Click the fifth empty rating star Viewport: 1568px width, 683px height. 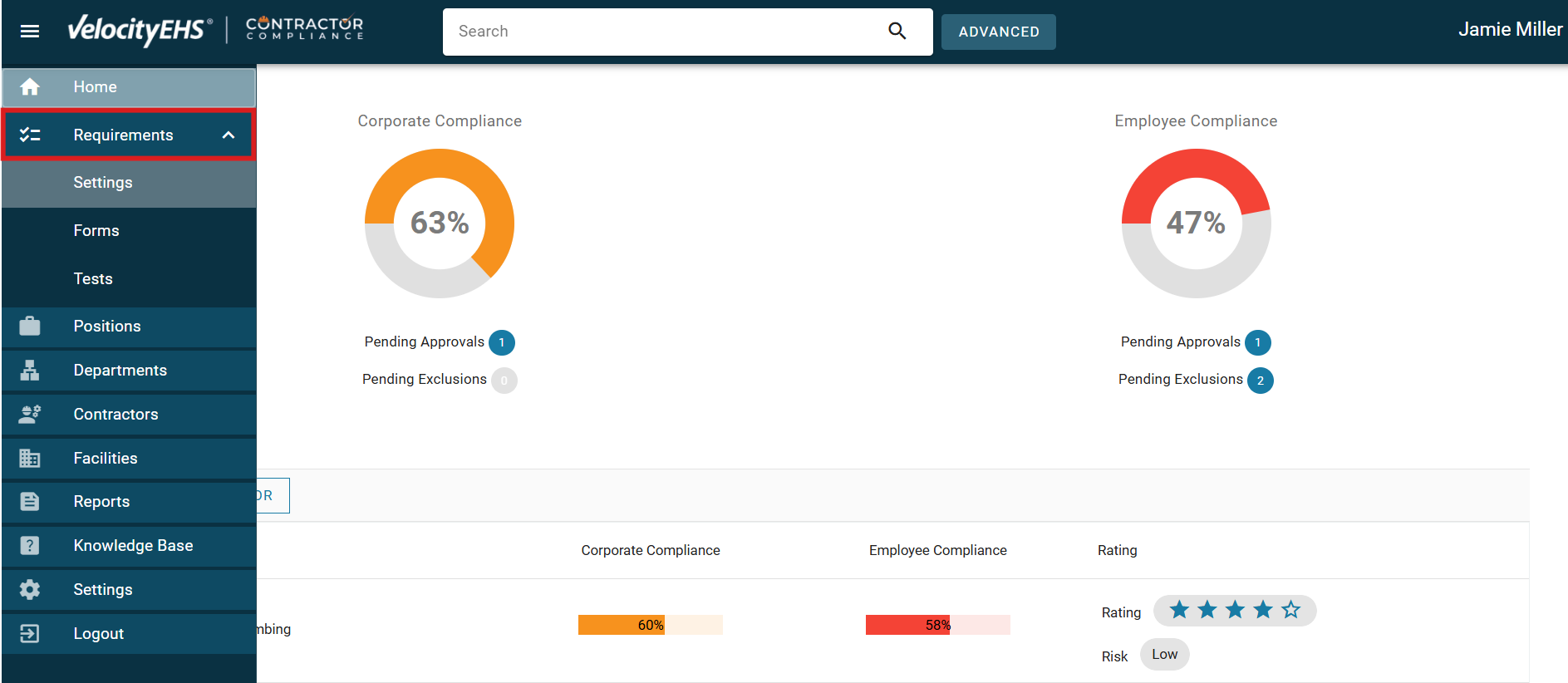[x=1290, y=611]
